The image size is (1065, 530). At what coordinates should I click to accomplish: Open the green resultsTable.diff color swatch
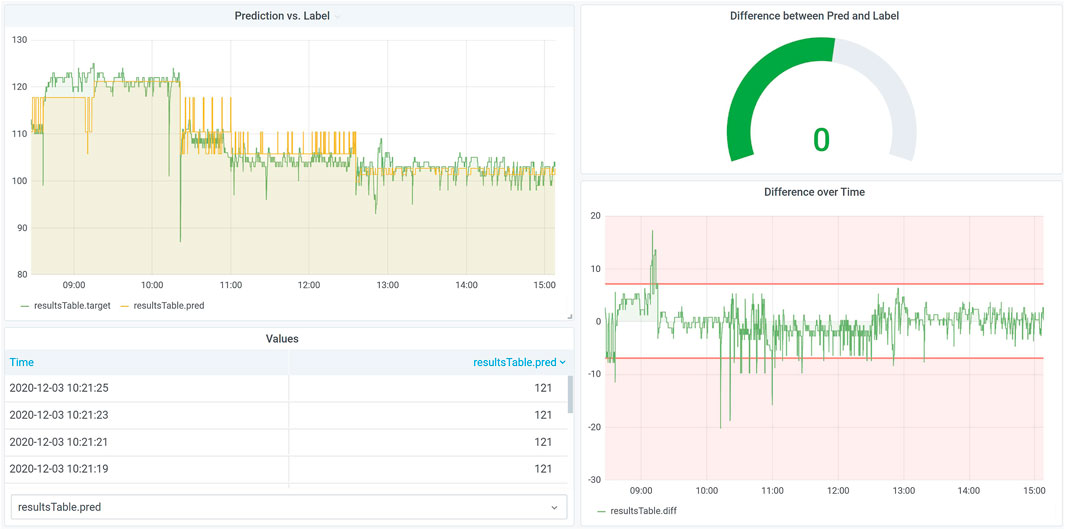pyautogui.click(x=602, y=511)
